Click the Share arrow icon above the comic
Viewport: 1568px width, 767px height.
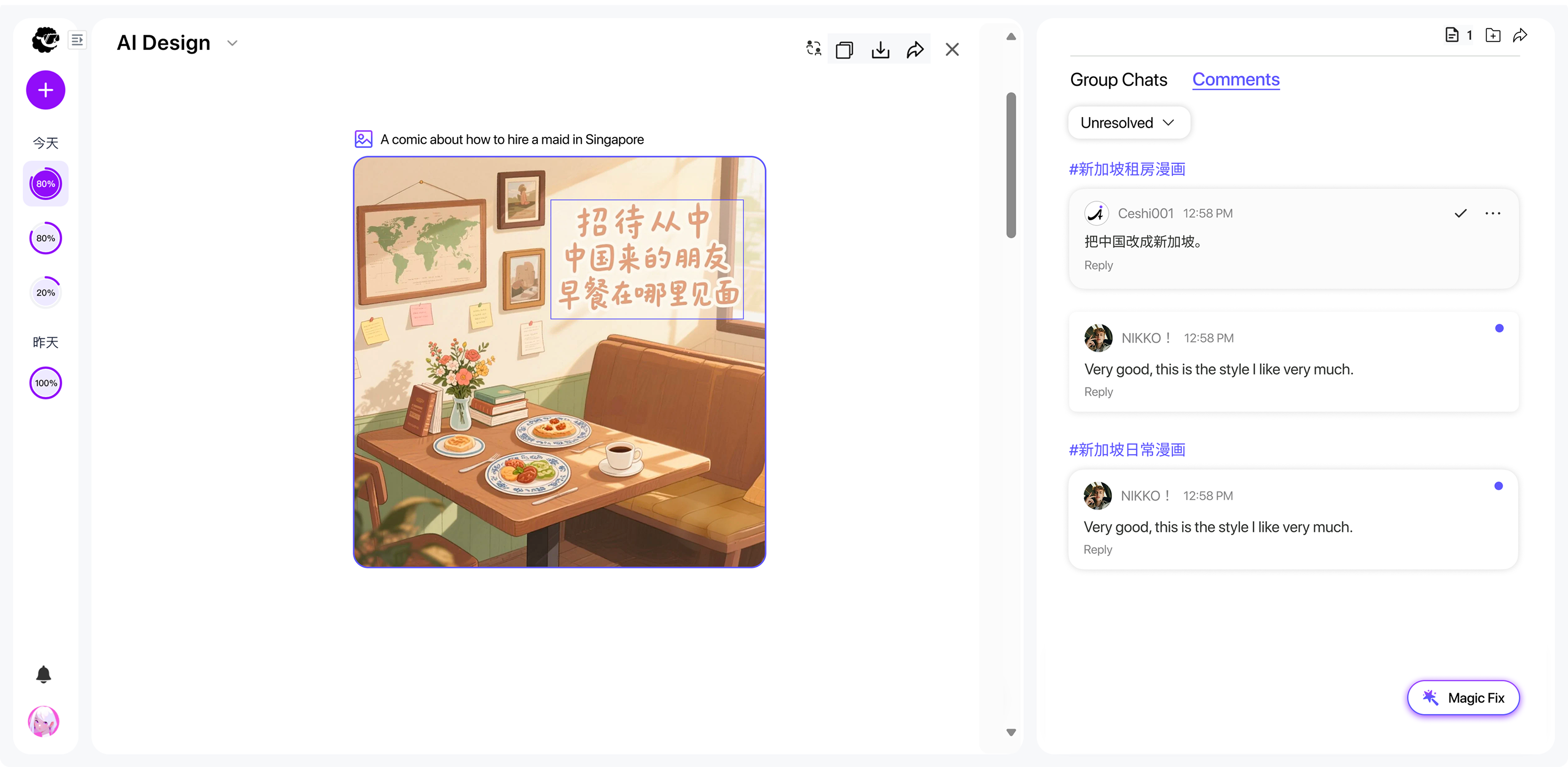(916, 49)
